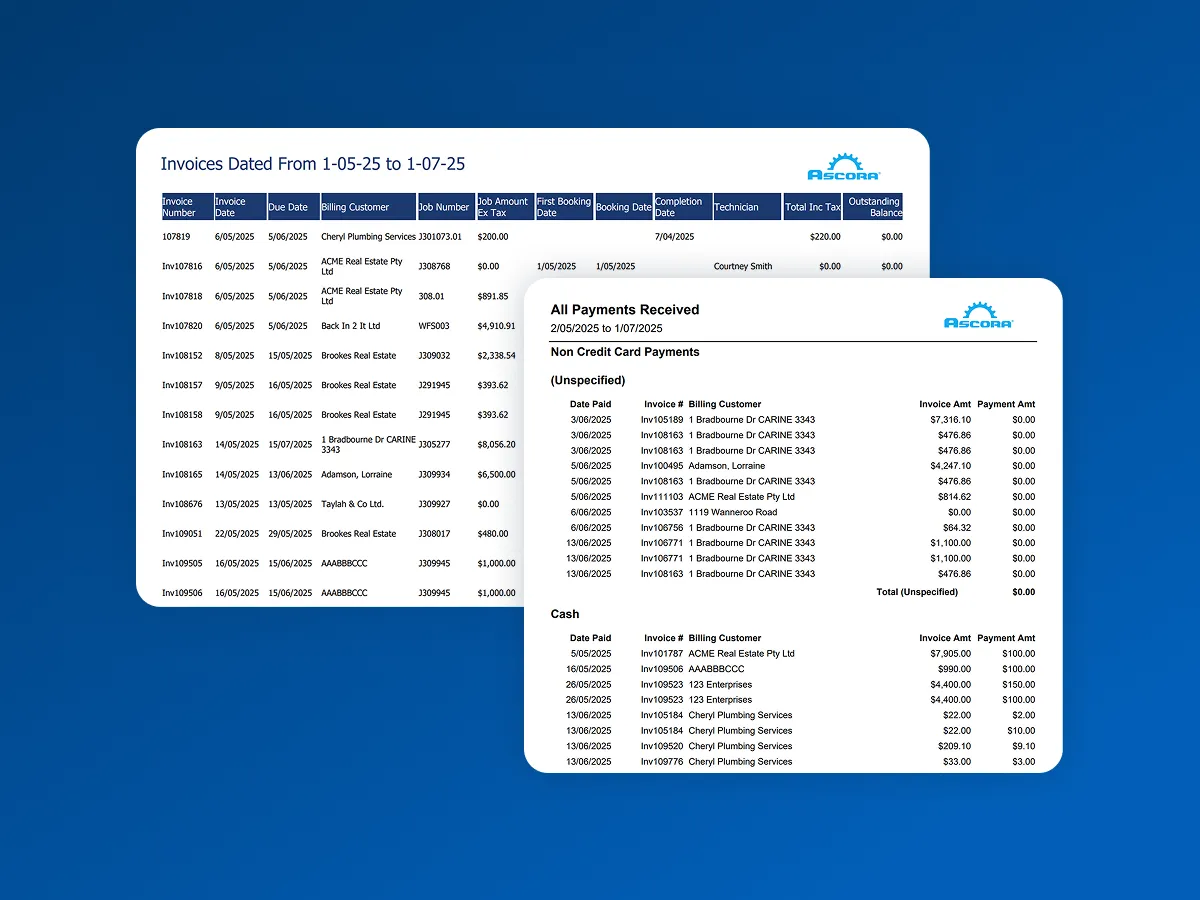Click the Total (Unspecified) label
1200x900 pixels.
click(x=917, y=592)
